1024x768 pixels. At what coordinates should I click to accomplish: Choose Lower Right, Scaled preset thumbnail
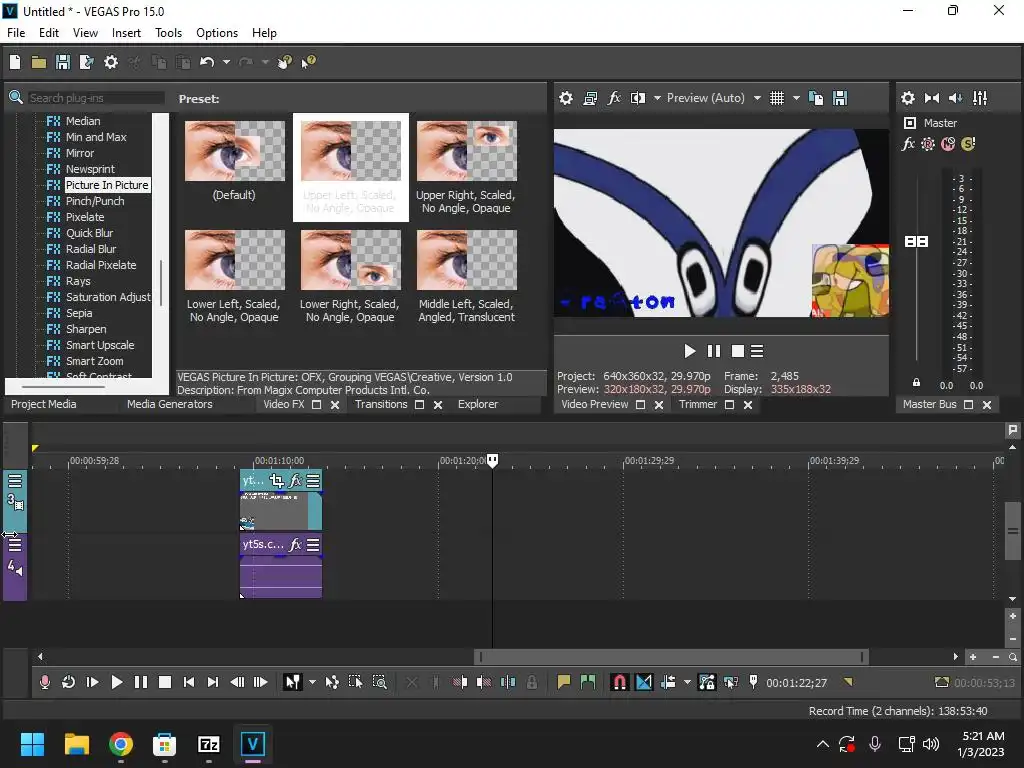click(x=351, y=260)
